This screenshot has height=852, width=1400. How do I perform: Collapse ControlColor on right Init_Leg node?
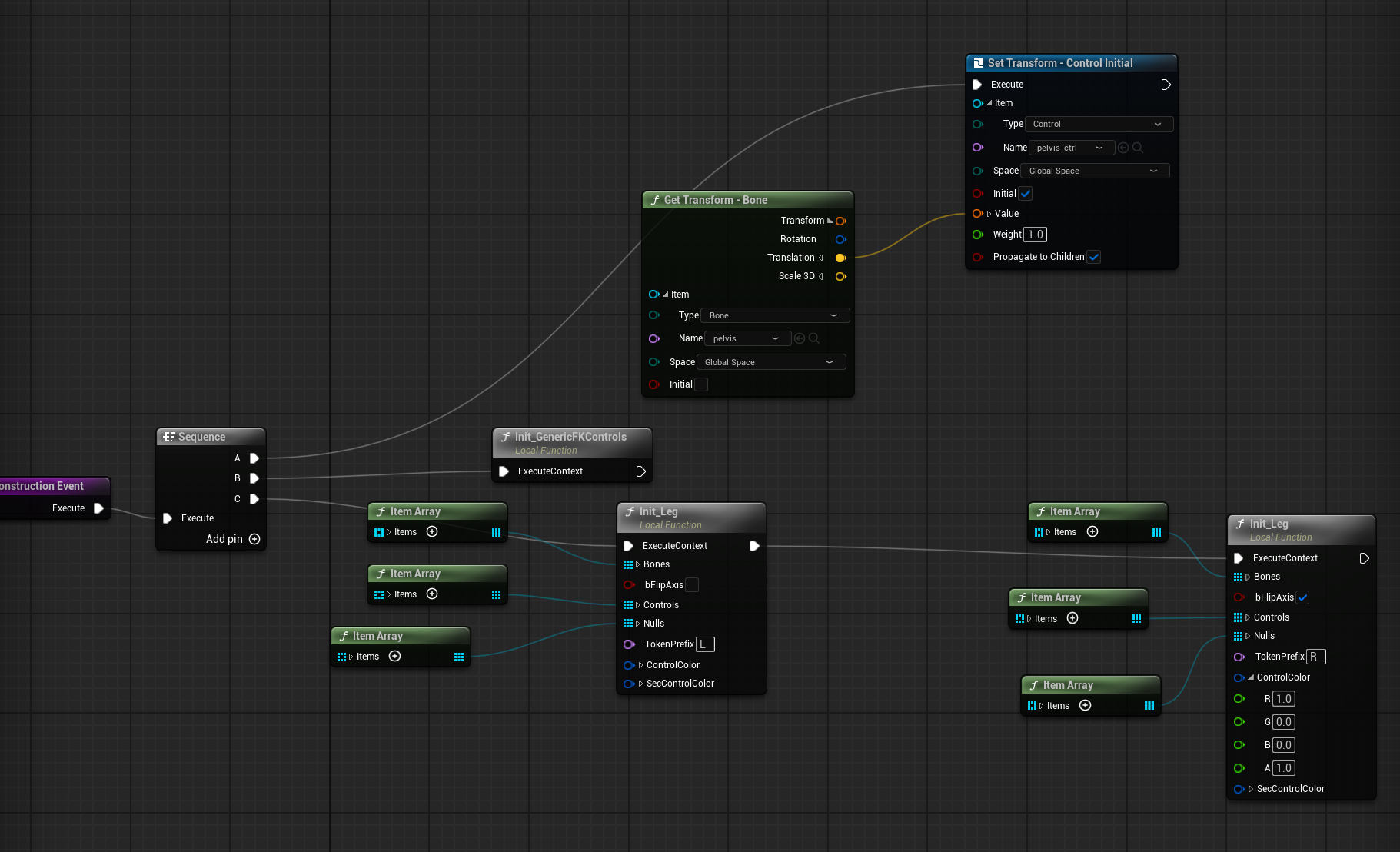(1251, 677)
